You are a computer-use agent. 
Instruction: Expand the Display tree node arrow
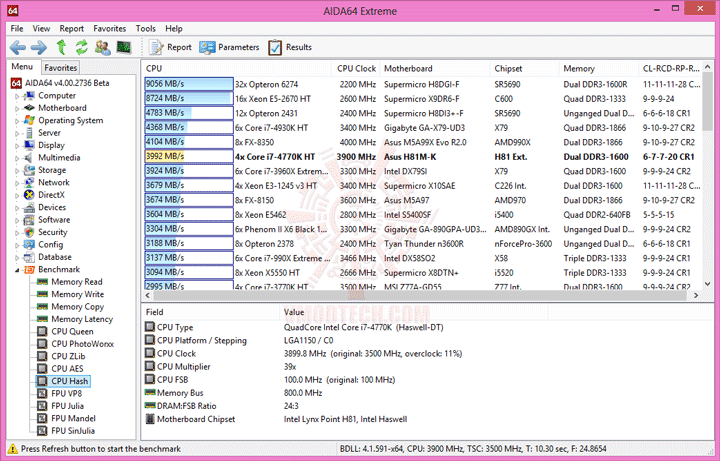(x=17, y=146)
